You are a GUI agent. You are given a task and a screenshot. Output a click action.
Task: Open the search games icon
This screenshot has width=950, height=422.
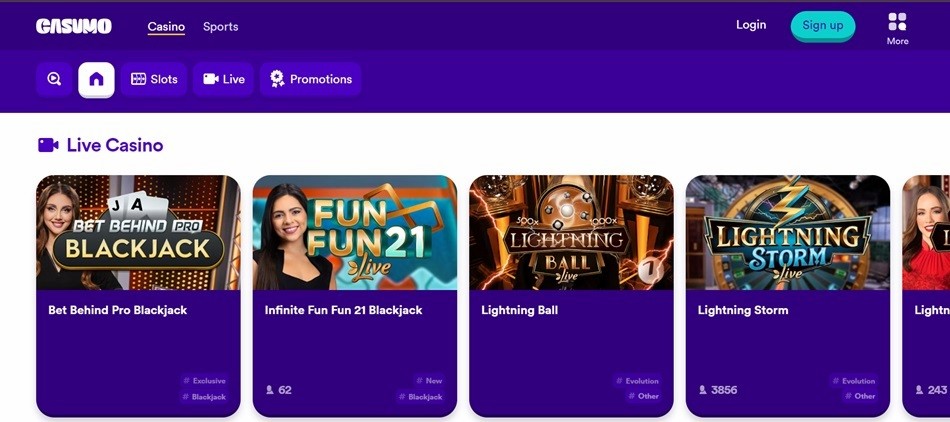tap(54, 79)
